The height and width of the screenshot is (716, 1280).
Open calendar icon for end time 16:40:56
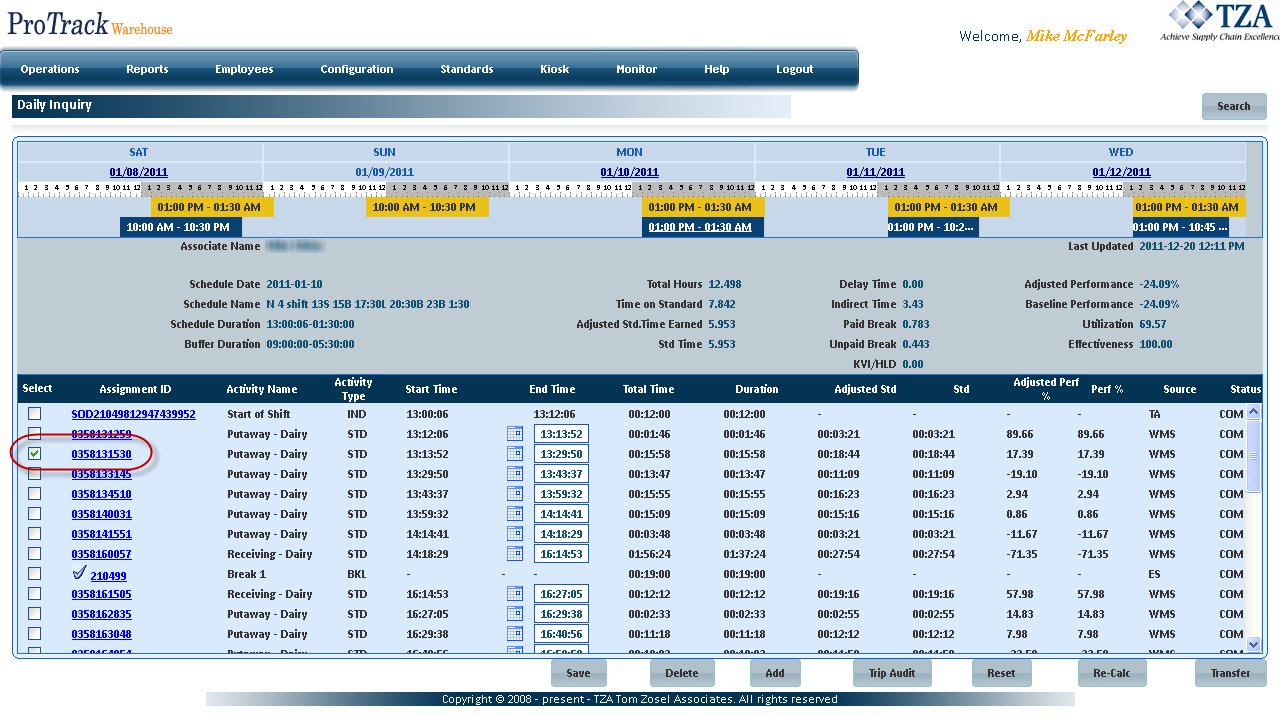pyautogui.click(x=515, y=634)
